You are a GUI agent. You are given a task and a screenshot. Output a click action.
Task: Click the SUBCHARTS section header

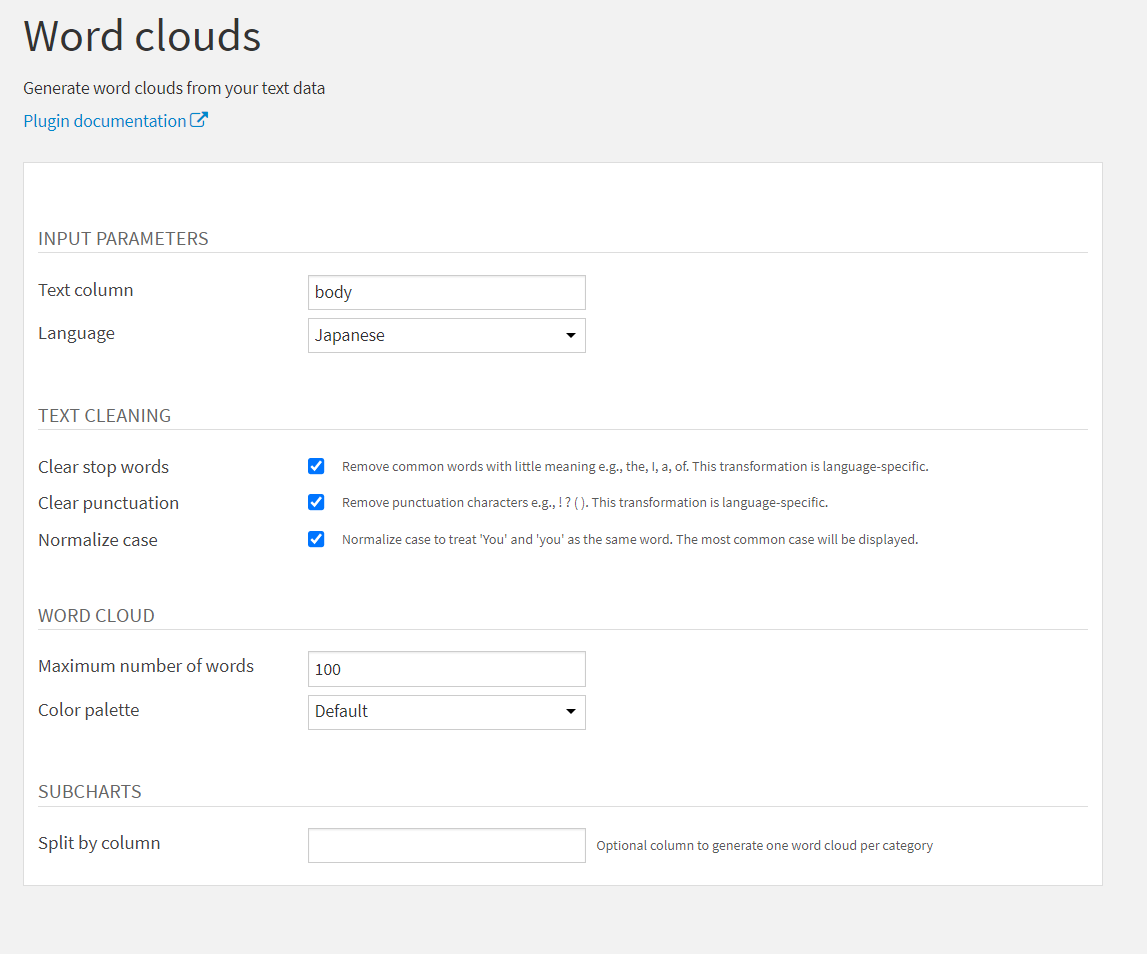coord(90,792)
